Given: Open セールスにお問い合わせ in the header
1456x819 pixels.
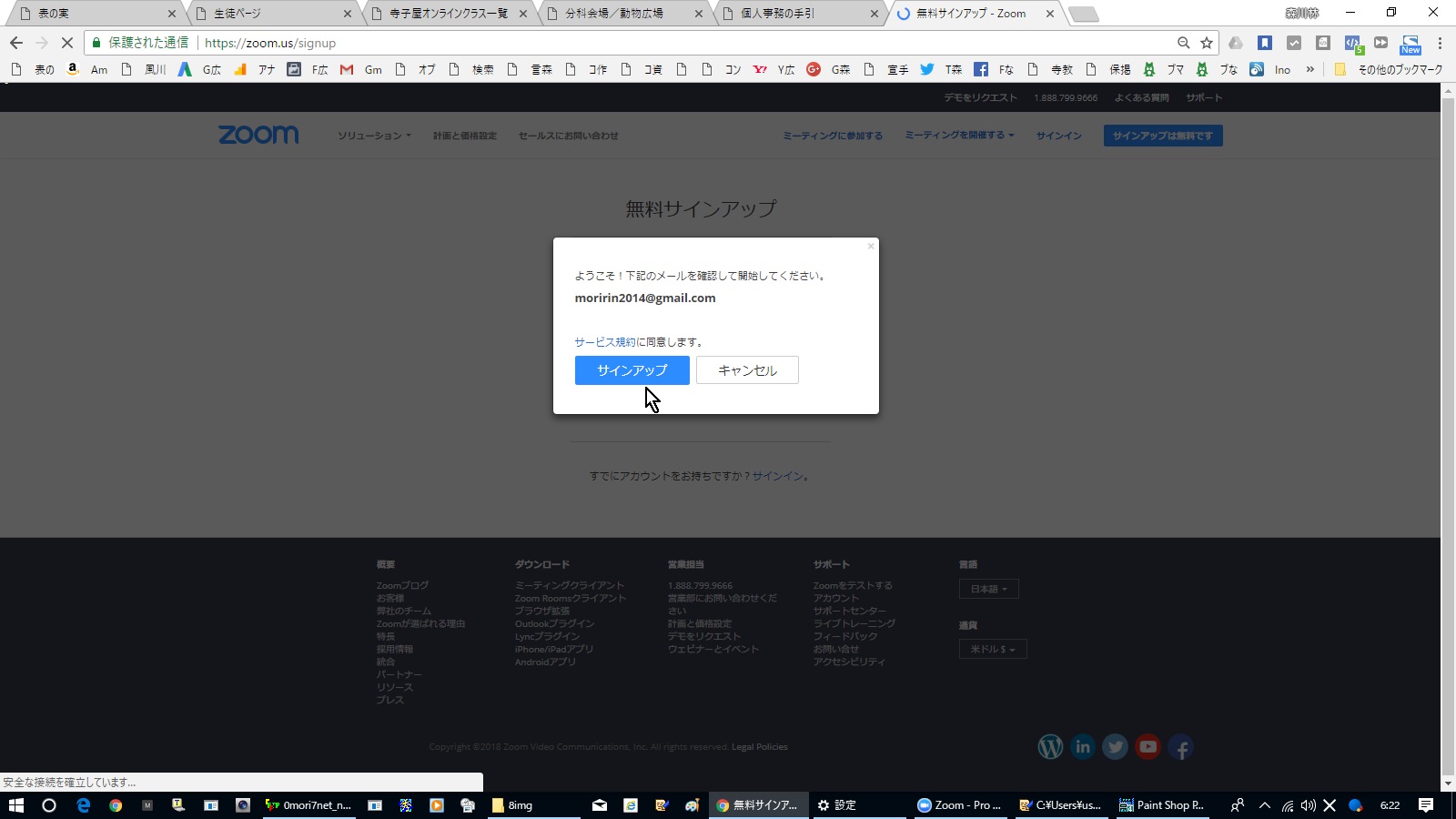Looking at the screenshot, I should coord(568,136).
